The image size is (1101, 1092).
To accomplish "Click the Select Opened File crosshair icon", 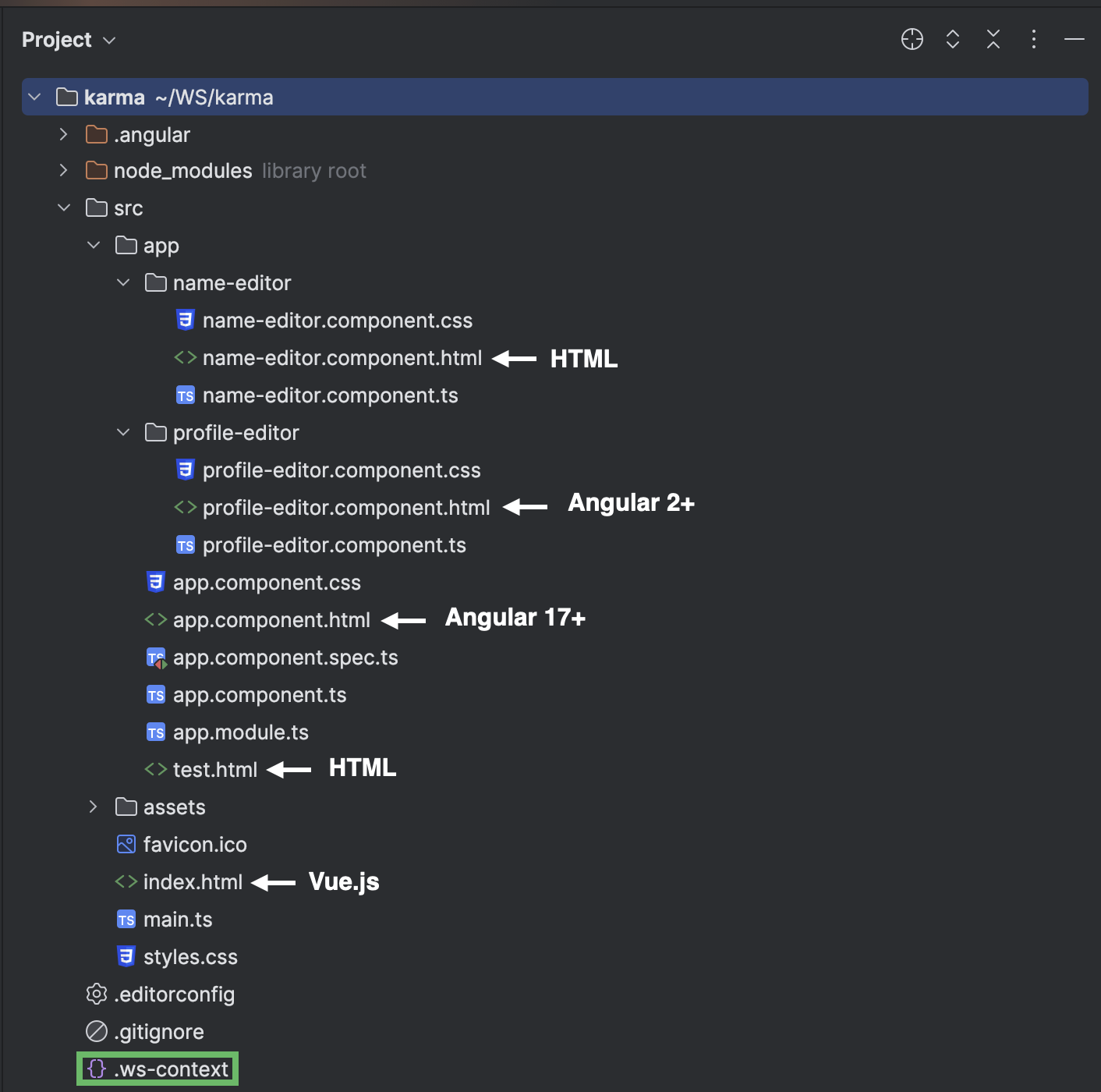I will [x=912, y=39].
